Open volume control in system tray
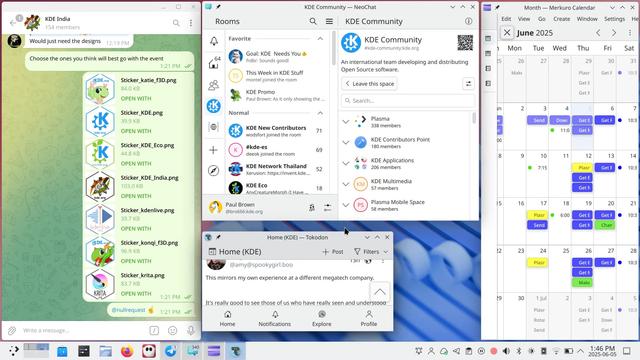Screen dimensions: 640x360 pyautogui.click(x=506, y=351)
